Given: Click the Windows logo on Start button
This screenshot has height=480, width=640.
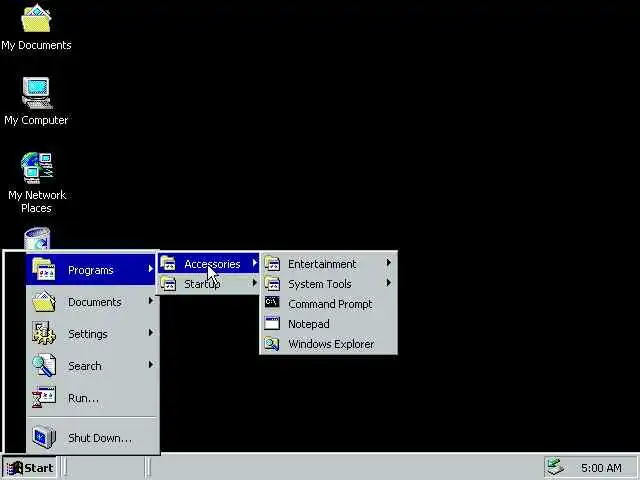Looking at the screenshot, I should (x=15, y=468).
